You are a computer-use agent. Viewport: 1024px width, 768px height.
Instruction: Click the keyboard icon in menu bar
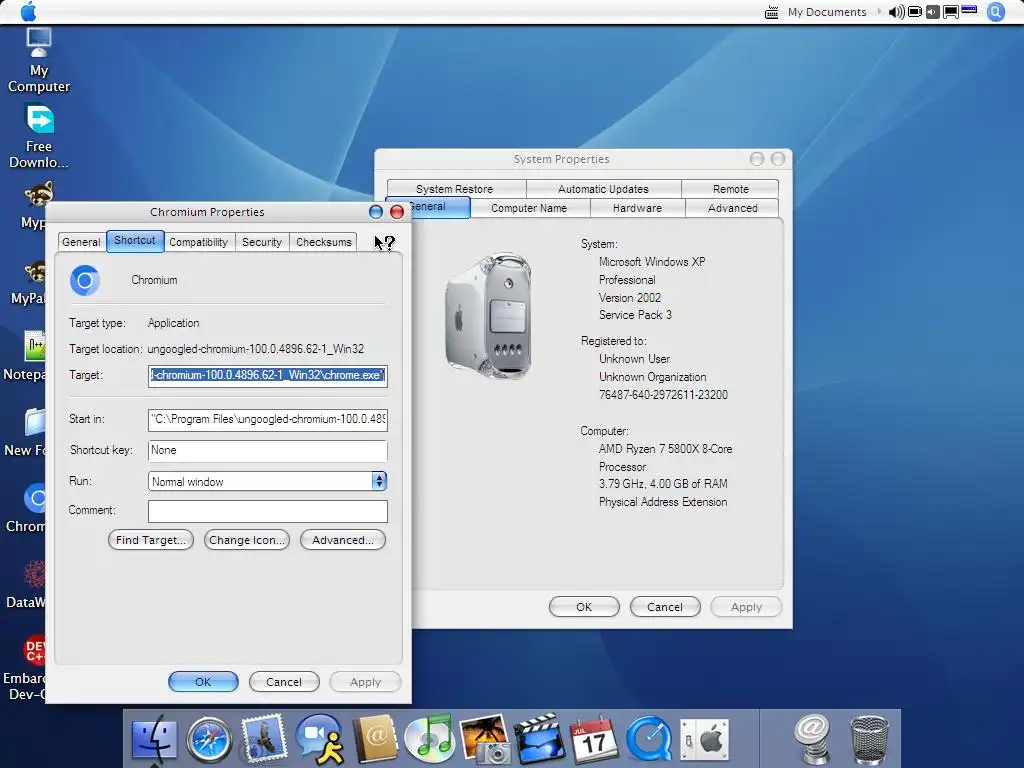pyautogui.click(x=771, y=12)
